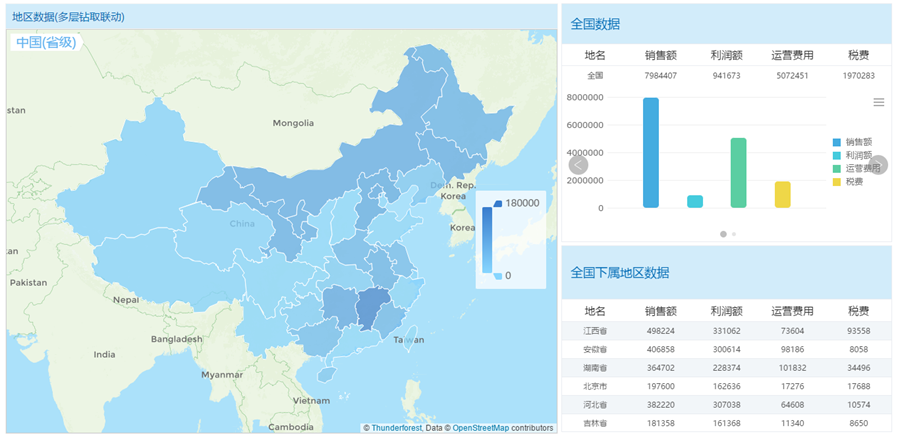Image resolution: width=900 pixels, height=436 pixels.
Task: Toggle 运营费用 series in chart legend
Action: (856, 168)
